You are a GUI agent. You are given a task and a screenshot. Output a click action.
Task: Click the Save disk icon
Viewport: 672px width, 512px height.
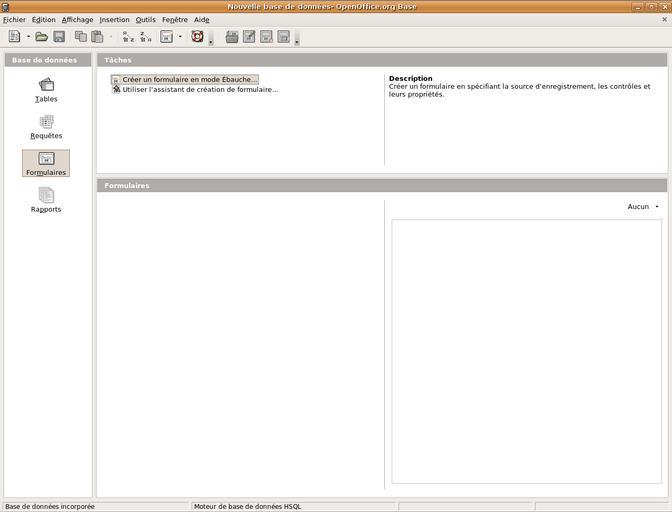point(59,37)
